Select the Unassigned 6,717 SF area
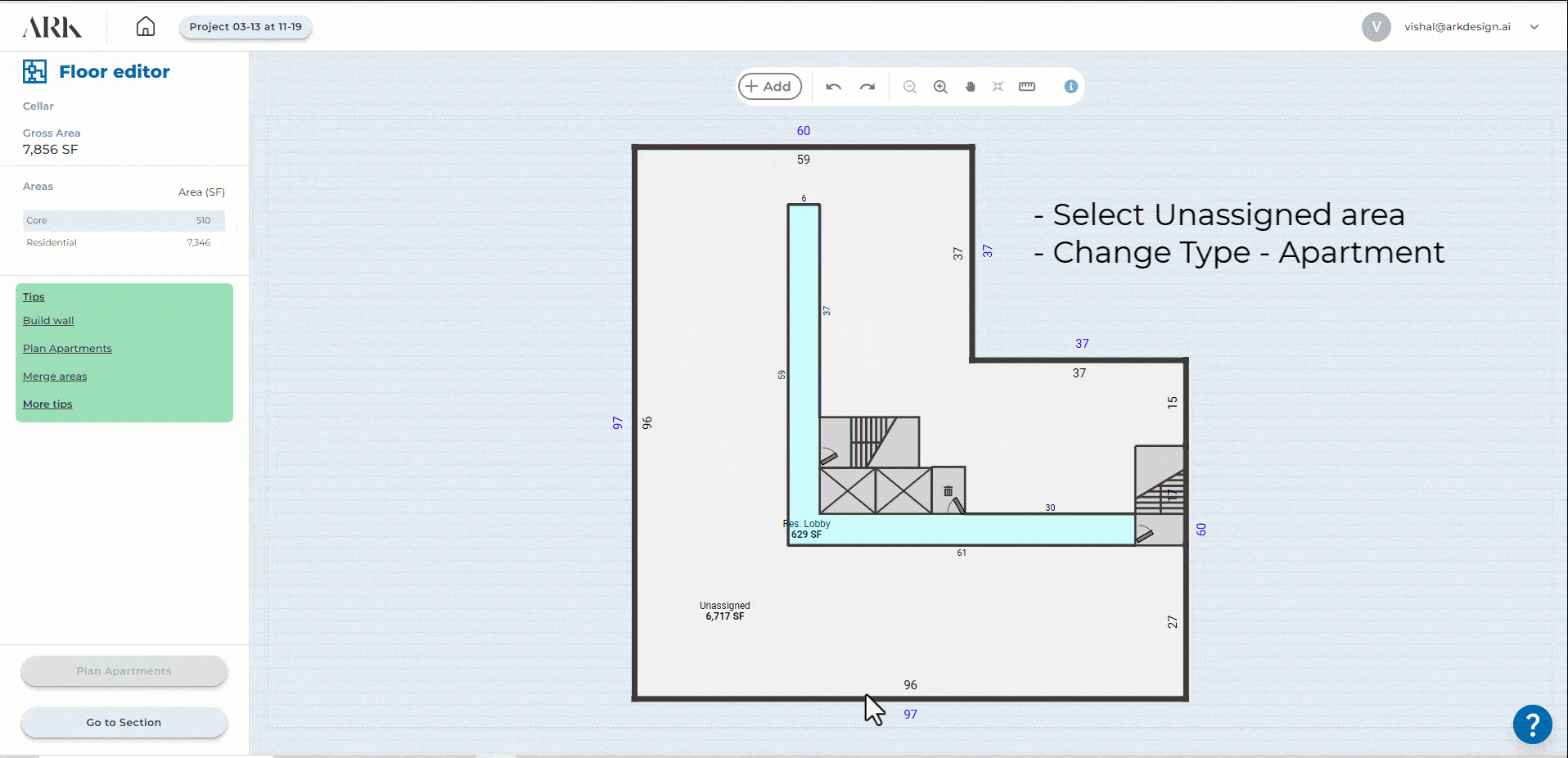The width and height of the screenshot is (1568, 758). click(x=724, y=611)
